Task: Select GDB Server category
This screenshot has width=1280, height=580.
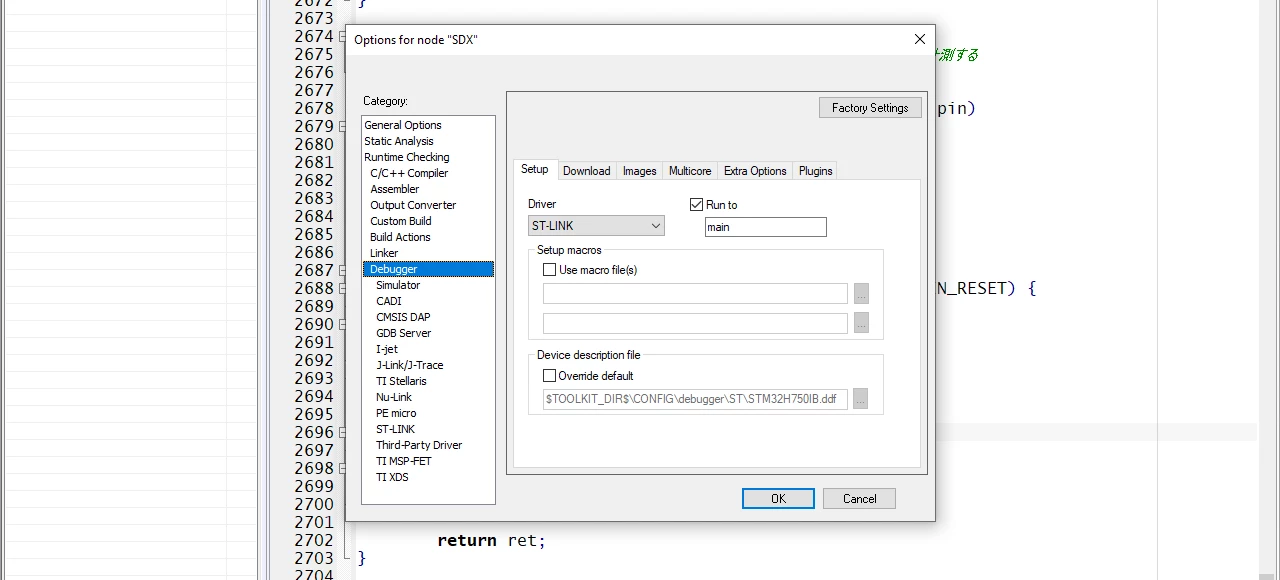Action: click(x=404, y=333)
